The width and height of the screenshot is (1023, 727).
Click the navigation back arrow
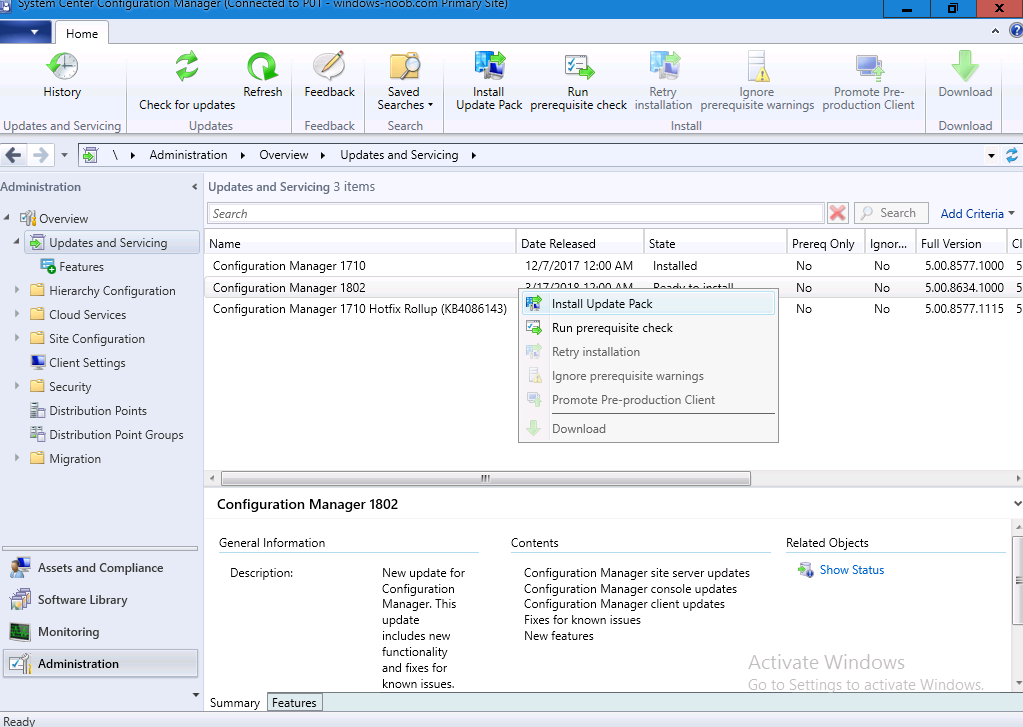[13, 155]
